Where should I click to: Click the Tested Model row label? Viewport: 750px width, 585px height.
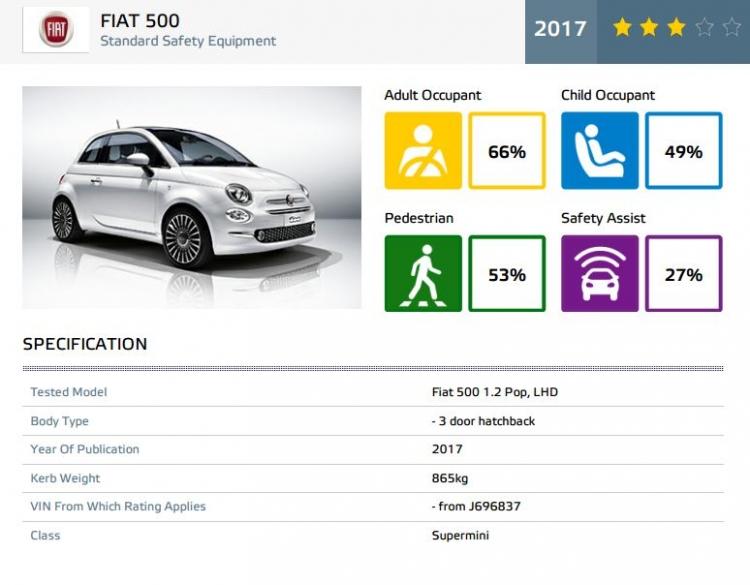tap(69, 392)
